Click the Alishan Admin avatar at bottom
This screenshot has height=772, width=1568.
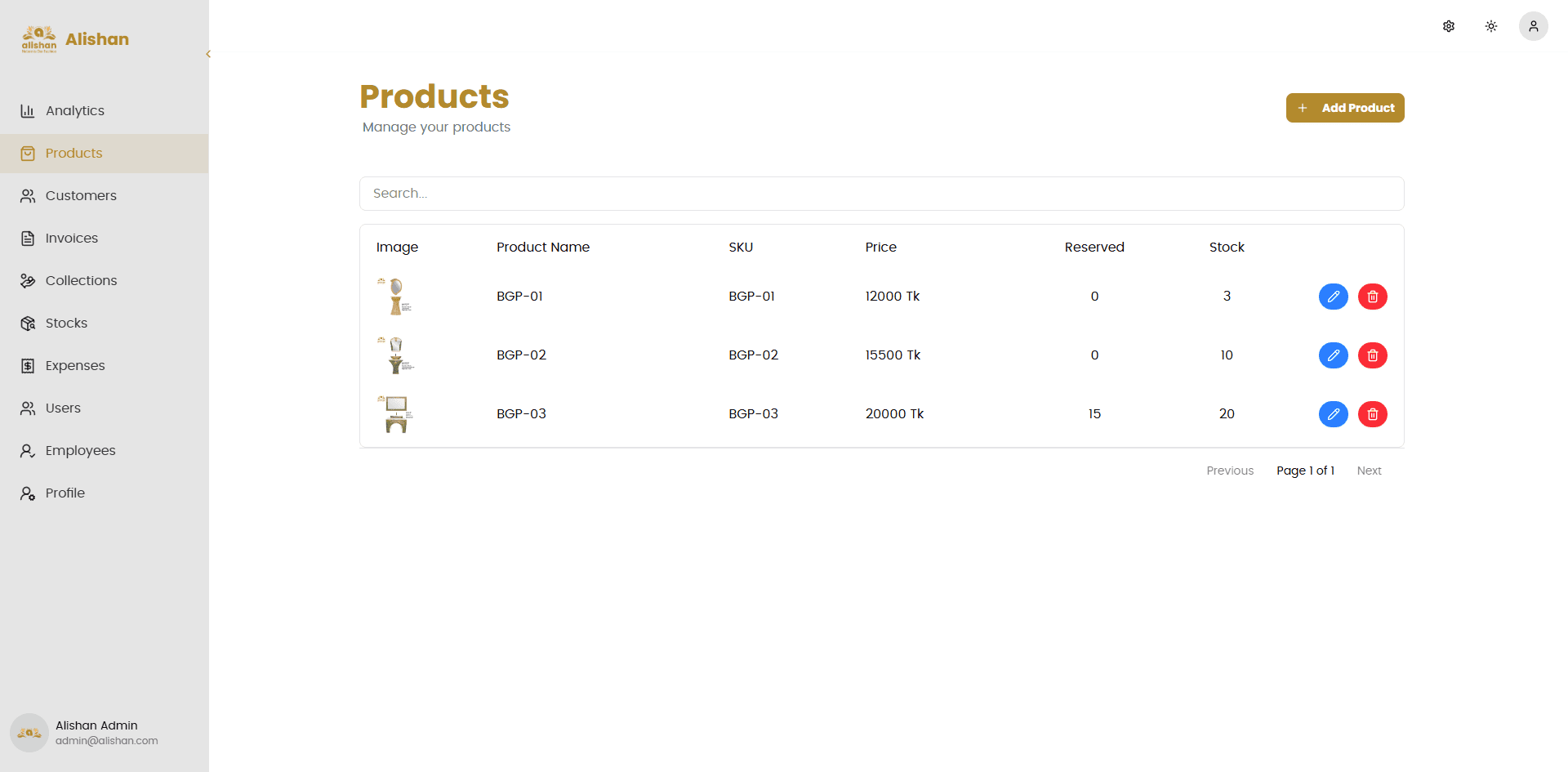click(x=29, y=733)
